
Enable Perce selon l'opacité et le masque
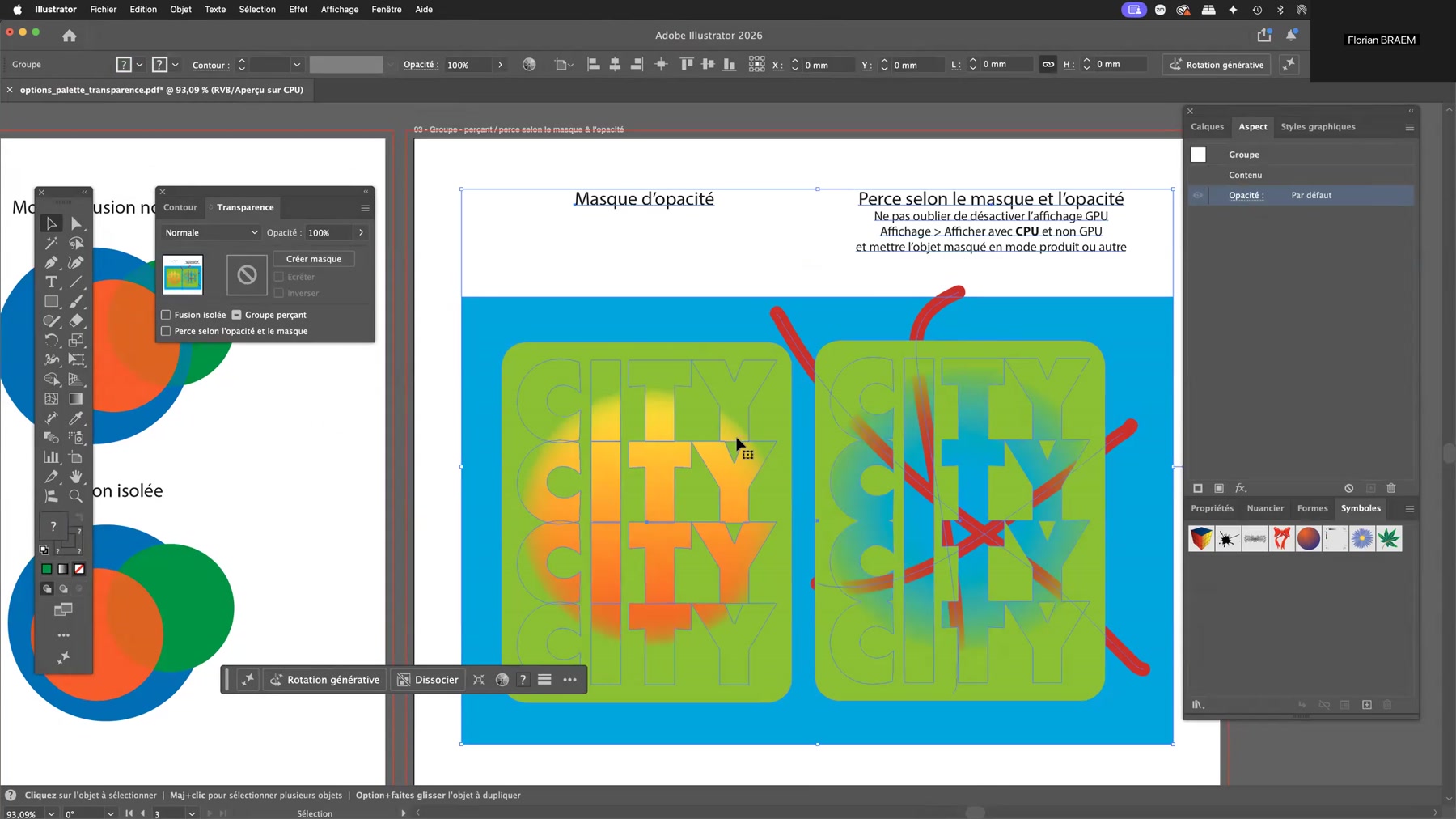[166, 331]
